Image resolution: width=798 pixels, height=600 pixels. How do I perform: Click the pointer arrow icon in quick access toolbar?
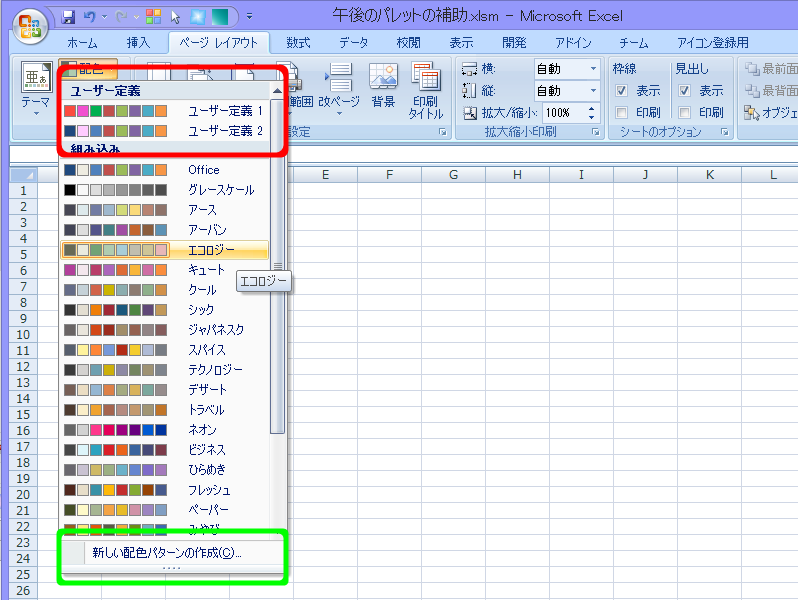tap(176, 17)
